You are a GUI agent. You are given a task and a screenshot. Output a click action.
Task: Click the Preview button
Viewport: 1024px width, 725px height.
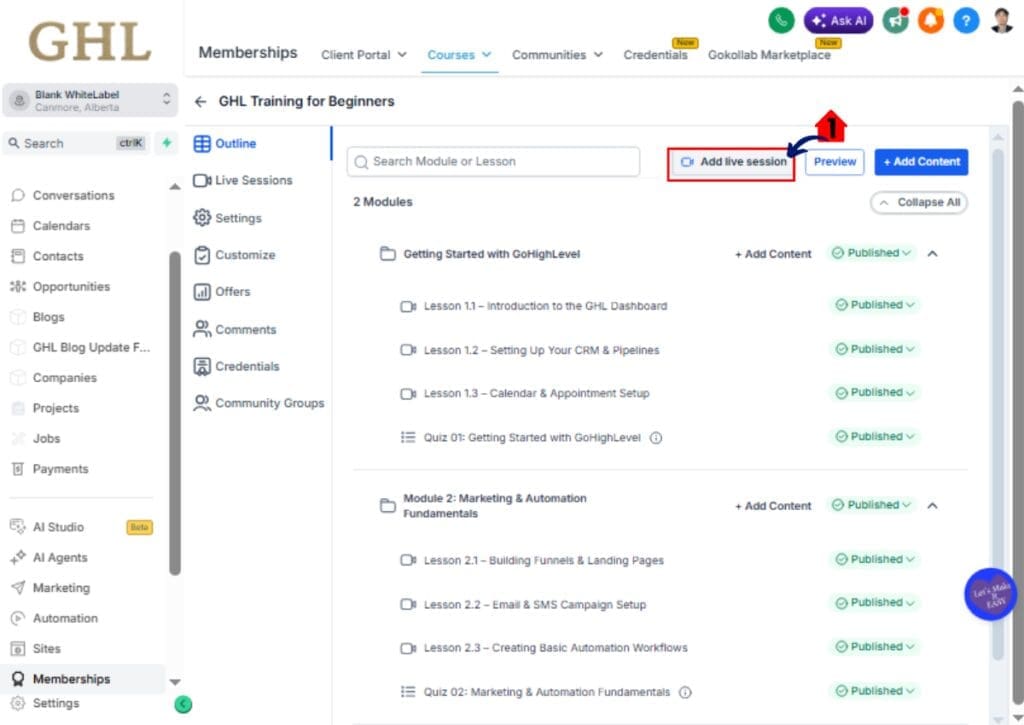tap(835, 162)
